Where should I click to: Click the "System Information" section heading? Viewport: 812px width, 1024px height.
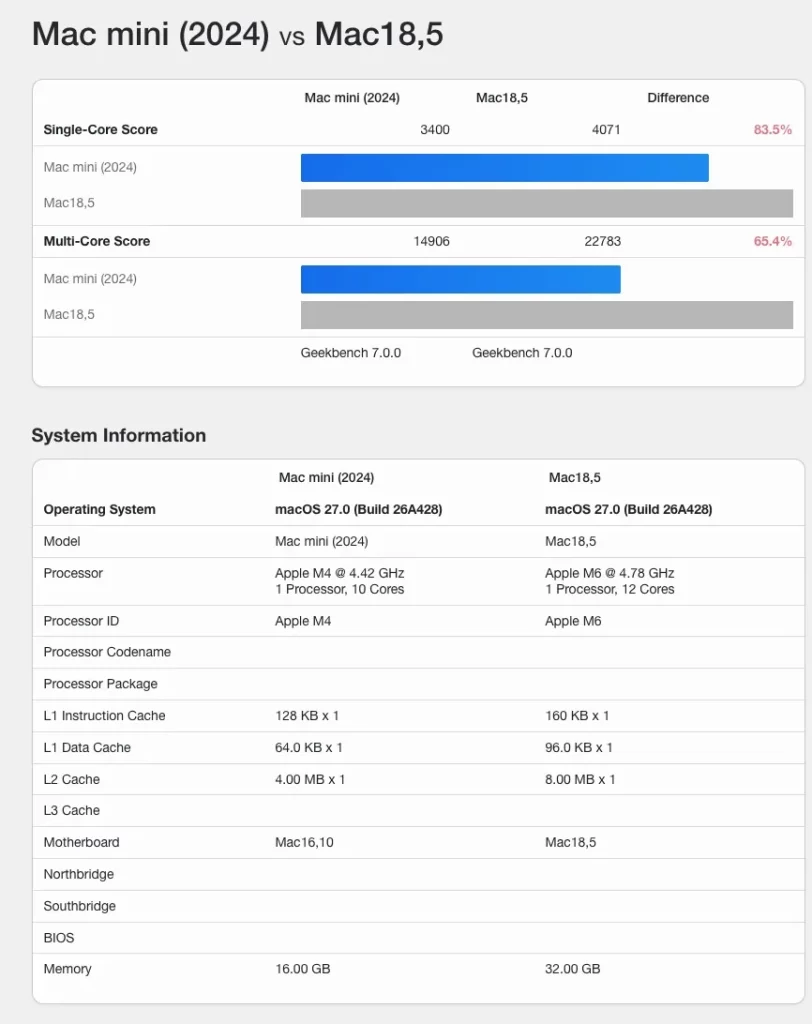click(x=119, y=436)
